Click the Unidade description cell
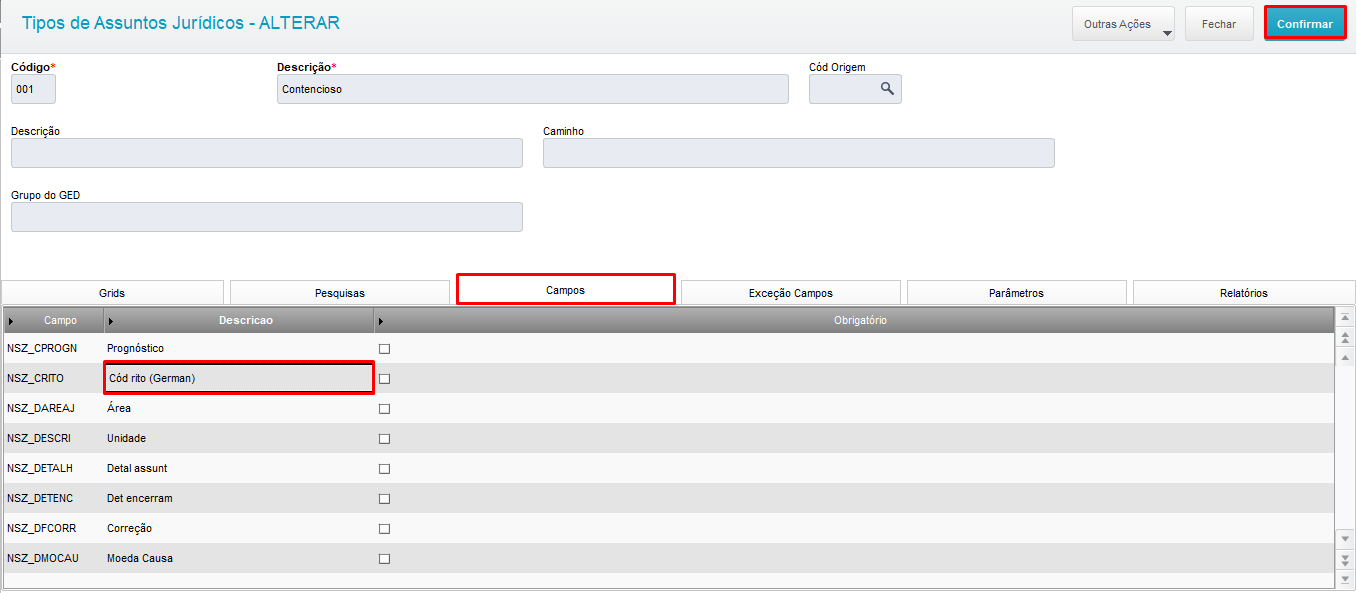Image resolution: width=1357 pixels, height=593 pixels. [x=239, y=438]
